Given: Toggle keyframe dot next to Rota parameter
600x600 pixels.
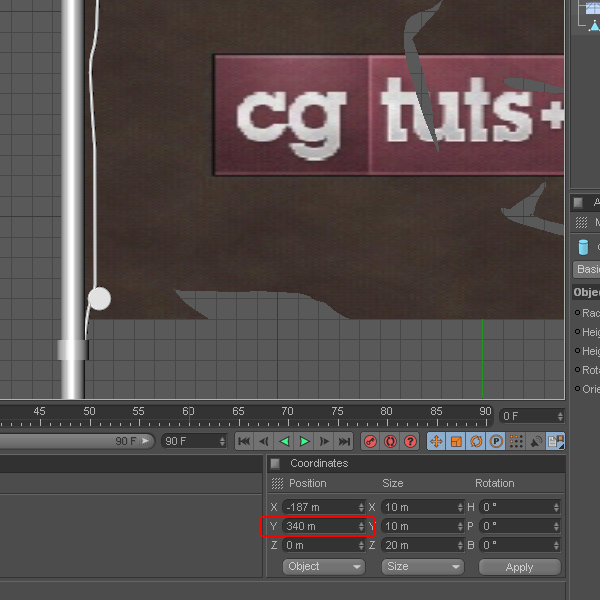Looking at the screenshot, I should click(x=577, y=370).
